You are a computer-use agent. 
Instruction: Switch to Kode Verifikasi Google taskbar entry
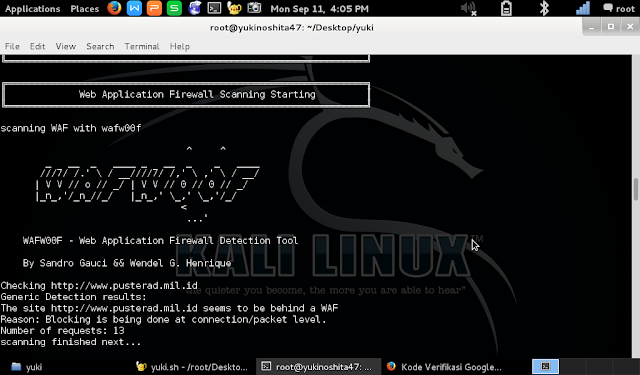444,367
